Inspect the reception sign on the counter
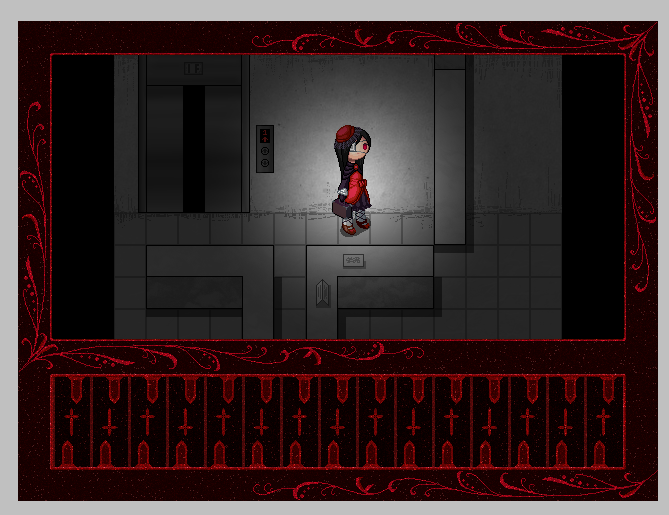 (353, 260)
